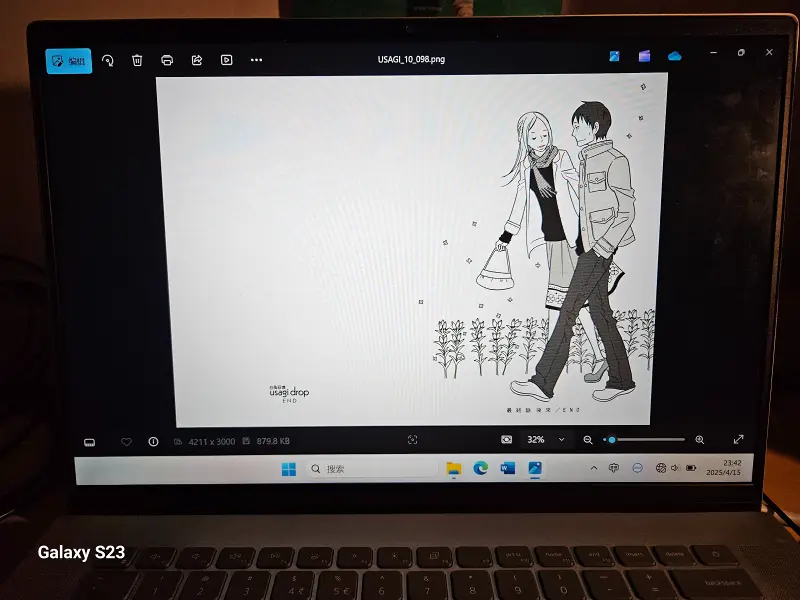Restore down the Photos window
This screenshot has height=600, width=800.
click(x=741, y=52)
